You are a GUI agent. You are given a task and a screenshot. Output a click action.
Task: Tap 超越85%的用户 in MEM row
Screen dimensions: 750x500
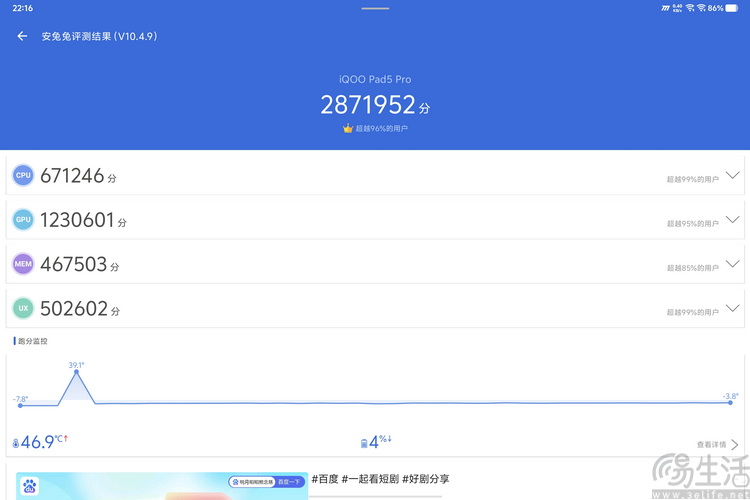(693, 268)
